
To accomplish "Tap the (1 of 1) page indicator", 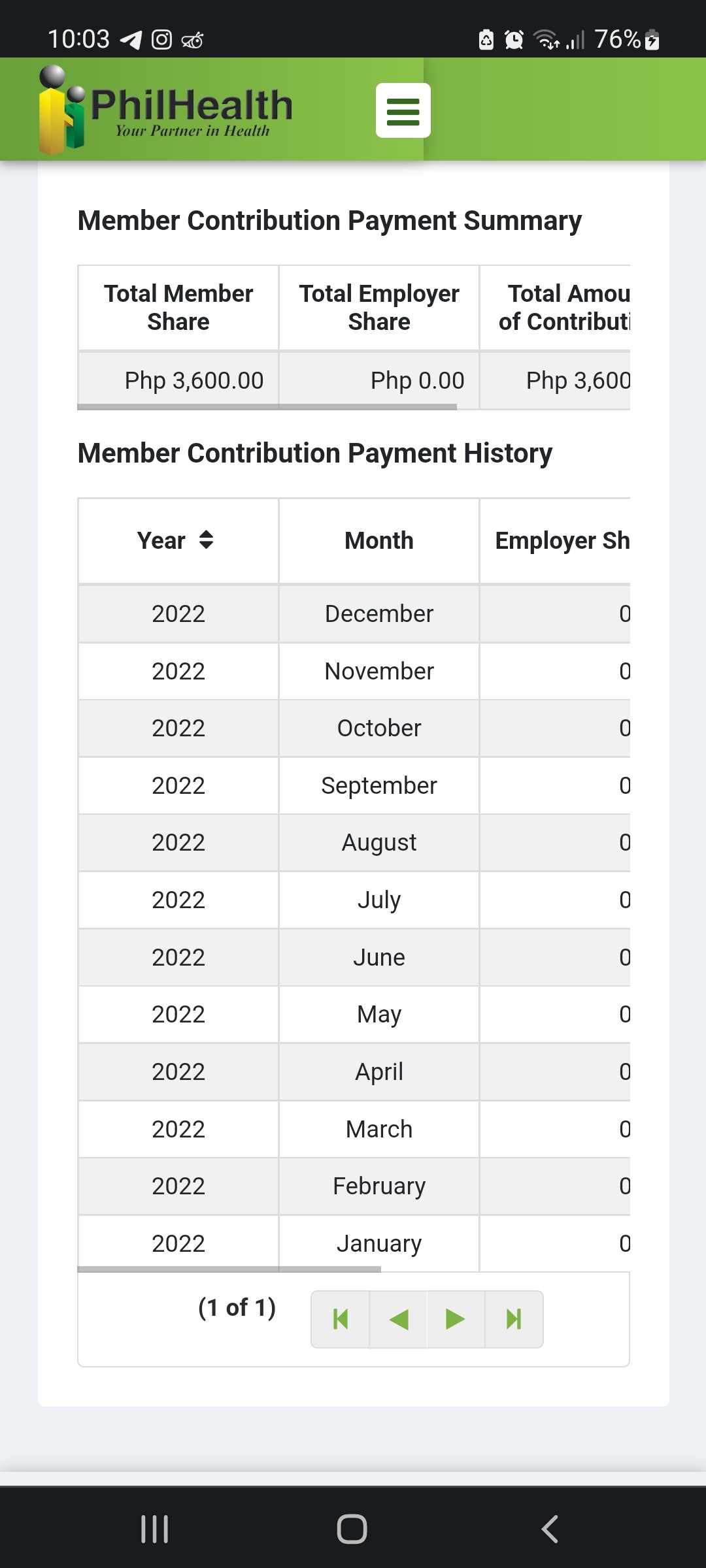I will coord(237,1307).
